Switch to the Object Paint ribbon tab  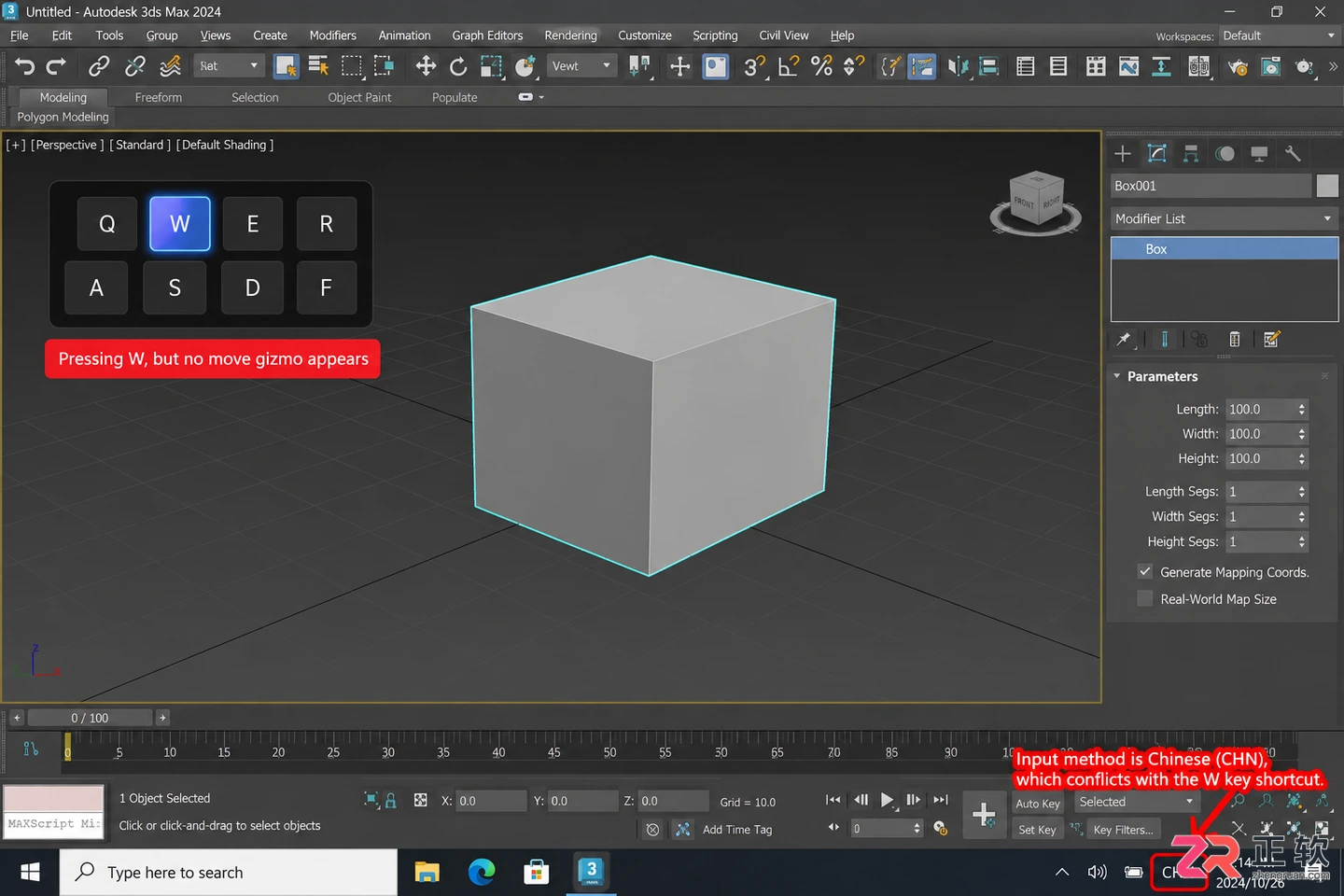pyautogui.click(x=359, y=97)
